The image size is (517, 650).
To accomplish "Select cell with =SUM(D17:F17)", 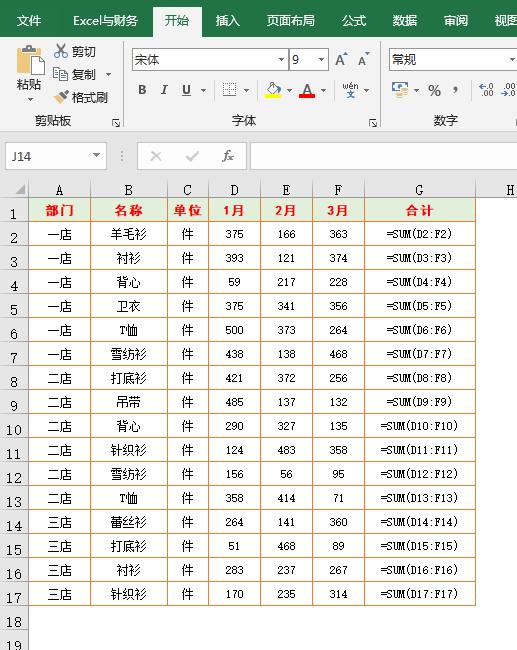I will (x=420, y=594).
